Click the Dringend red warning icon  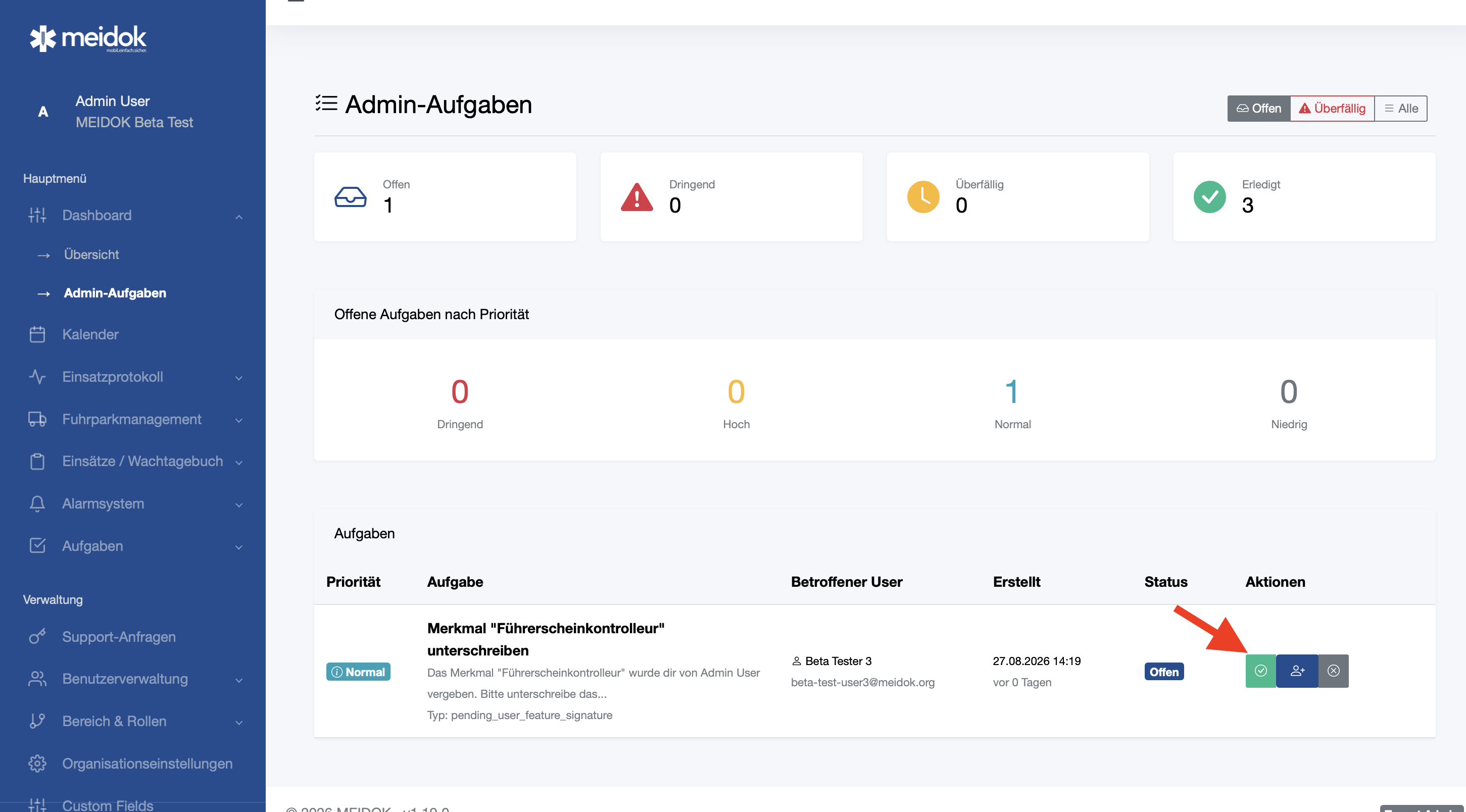(x=637, y=197)
